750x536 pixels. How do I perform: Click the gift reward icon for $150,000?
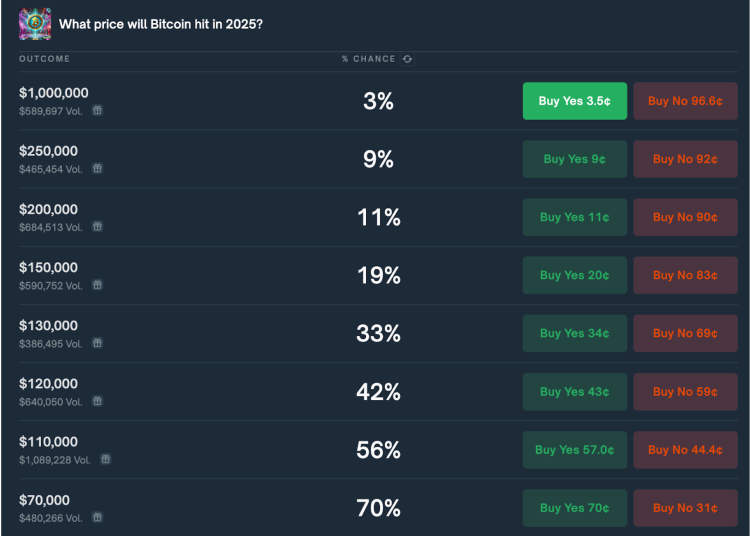98,285
